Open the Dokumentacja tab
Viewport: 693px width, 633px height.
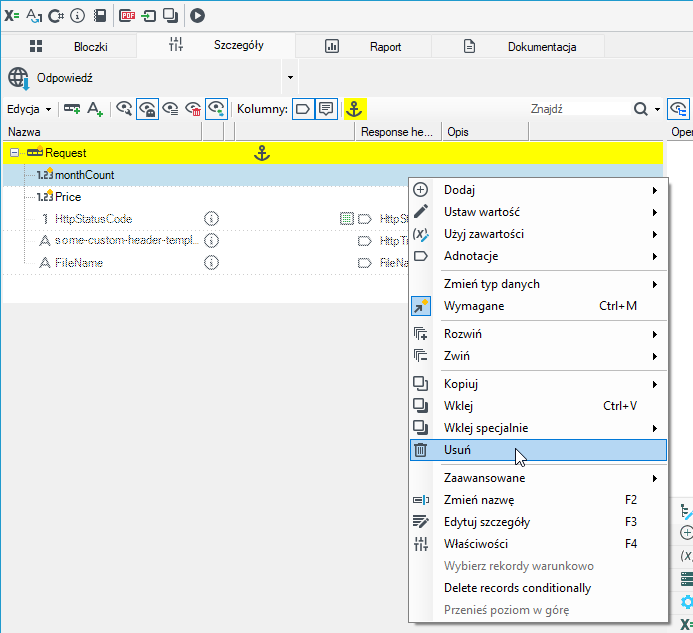(518, 46)
